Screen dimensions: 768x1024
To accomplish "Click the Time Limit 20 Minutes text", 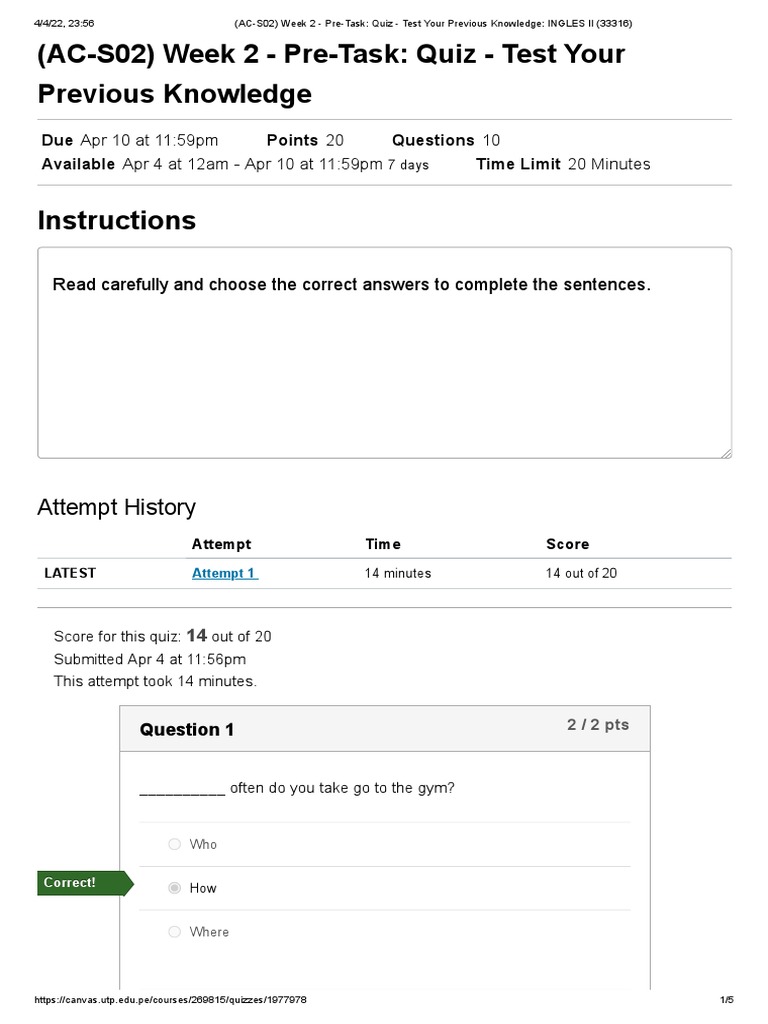I will pyautogui.click(x=563, y=164).
